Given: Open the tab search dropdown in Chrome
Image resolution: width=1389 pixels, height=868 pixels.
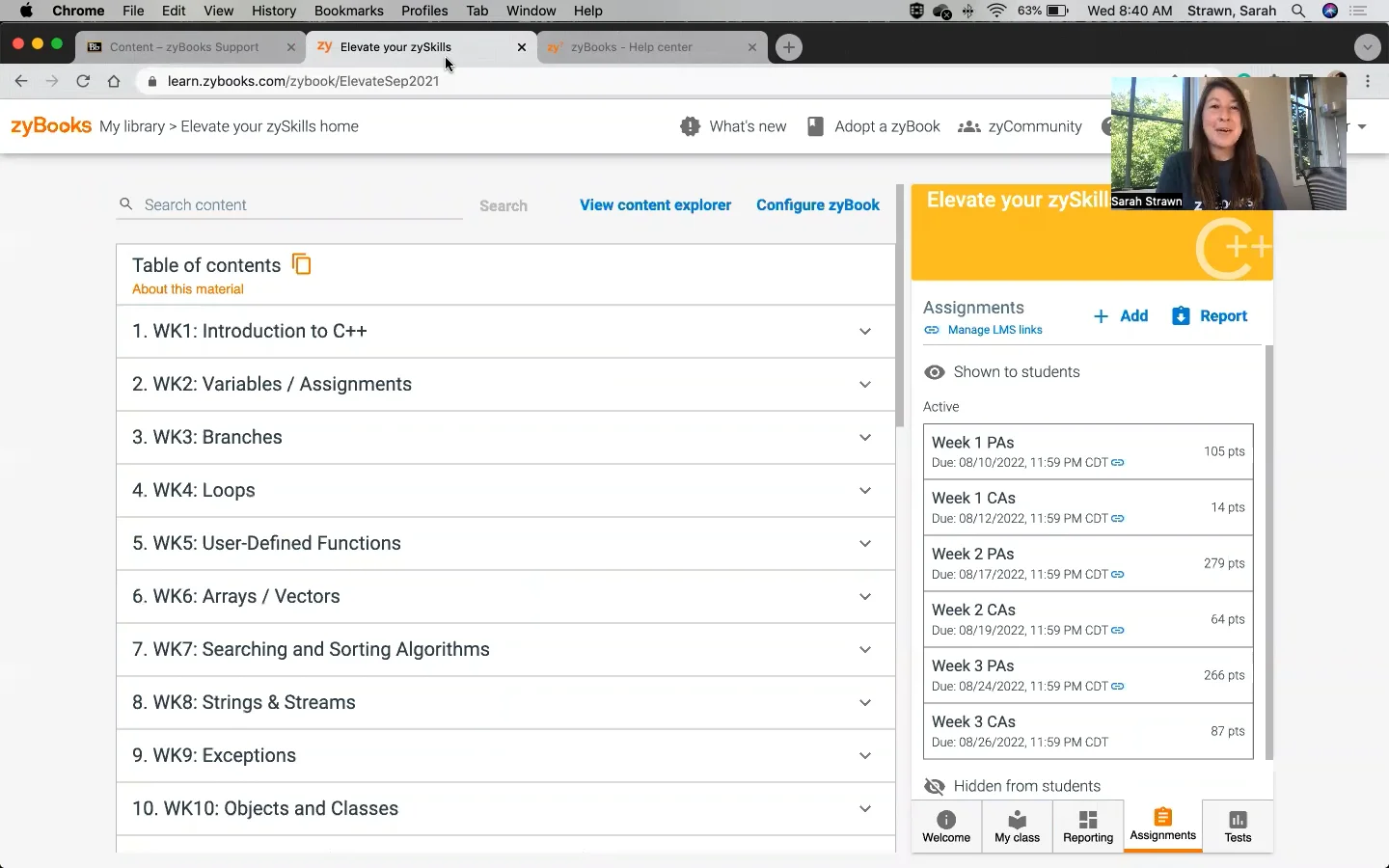Looking at the screenshot, I should point(1367,47).
